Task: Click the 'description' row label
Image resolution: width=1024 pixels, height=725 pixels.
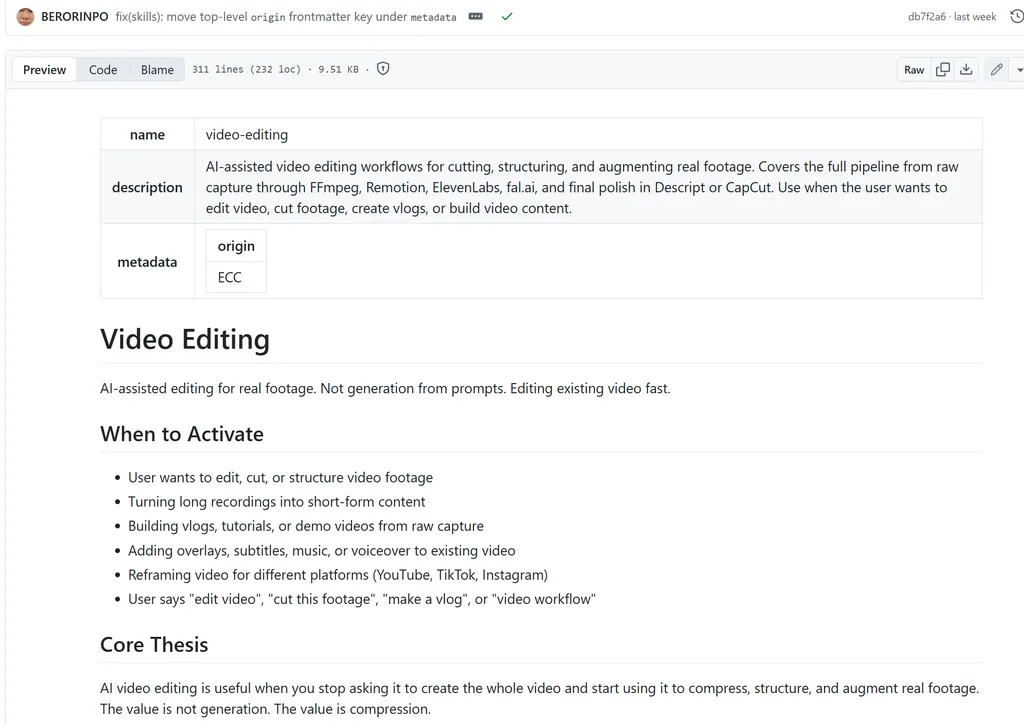Action: point(147,187)
